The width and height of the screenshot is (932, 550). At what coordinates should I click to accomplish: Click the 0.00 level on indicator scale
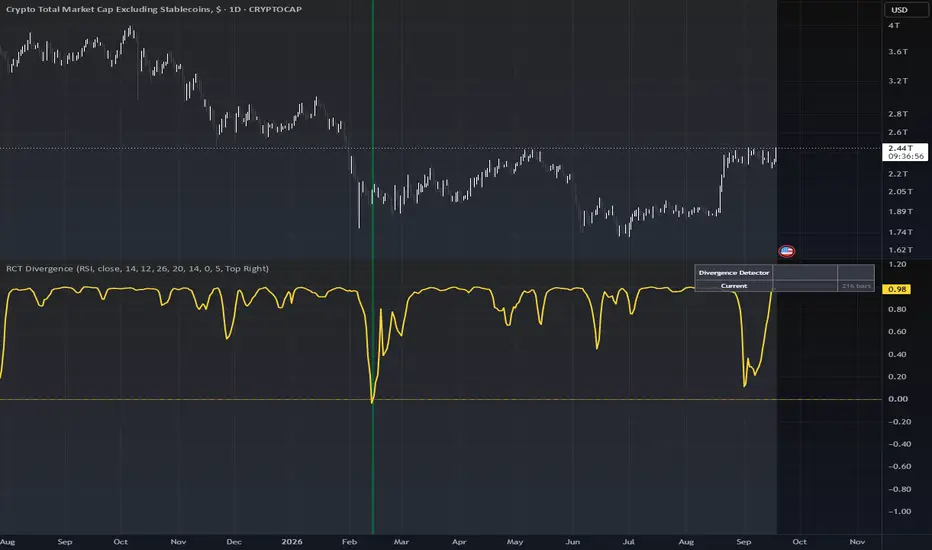pyautogui.click(x=898, y=399)
